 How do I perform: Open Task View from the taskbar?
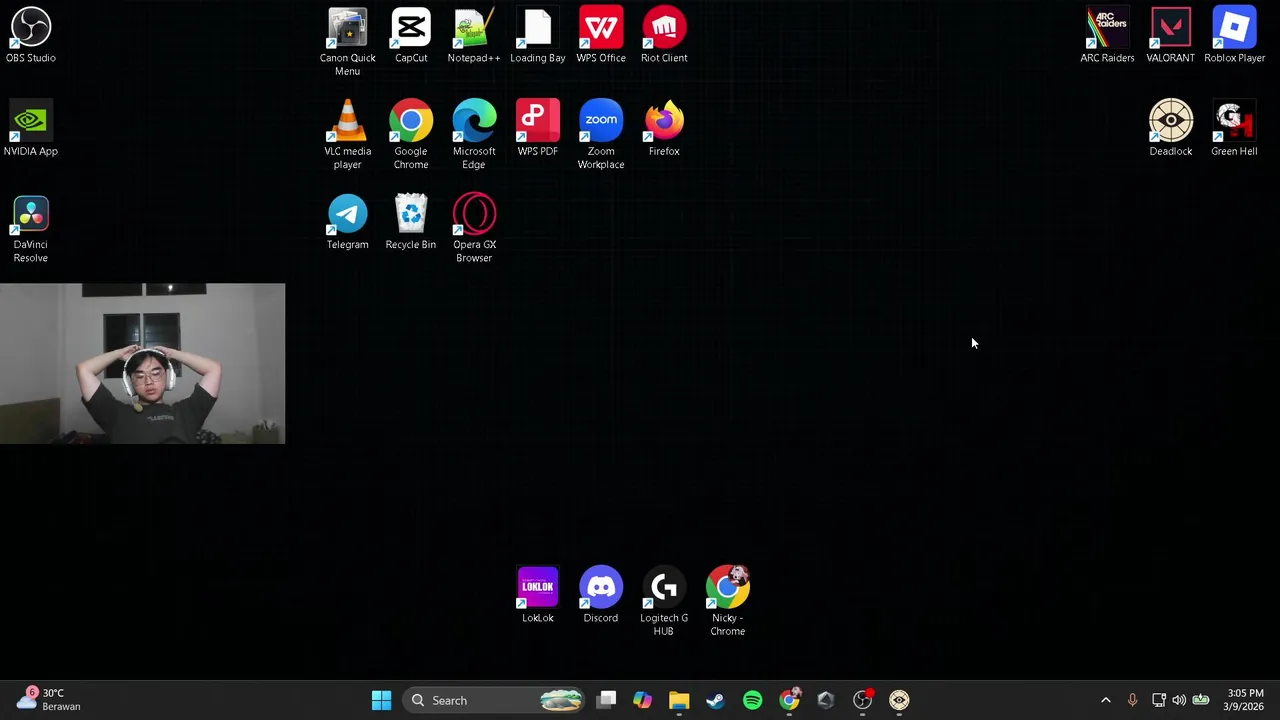pyautogui.click(x=607, y=700)
